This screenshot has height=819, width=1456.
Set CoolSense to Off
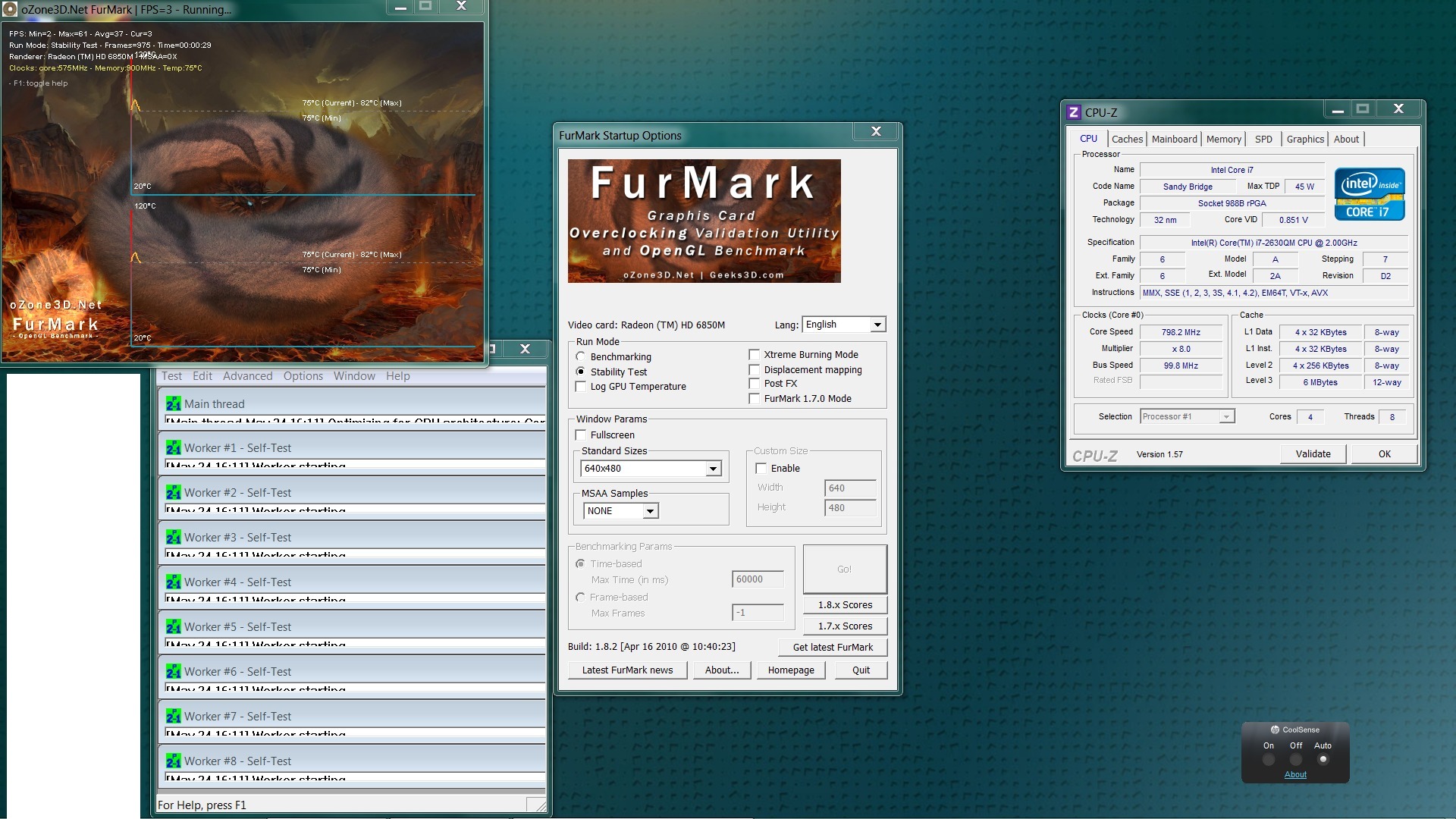point(1296,759)
